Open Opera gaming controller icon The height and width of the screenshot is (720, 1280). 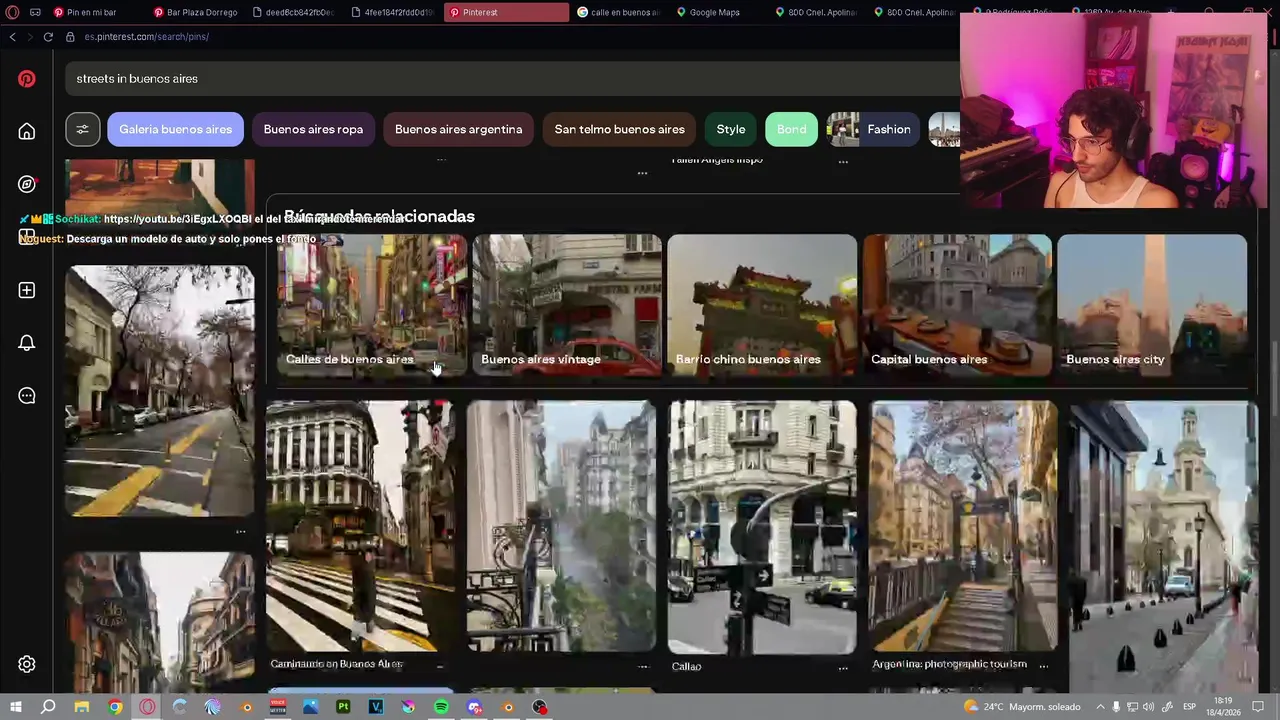tap(35, 12)
